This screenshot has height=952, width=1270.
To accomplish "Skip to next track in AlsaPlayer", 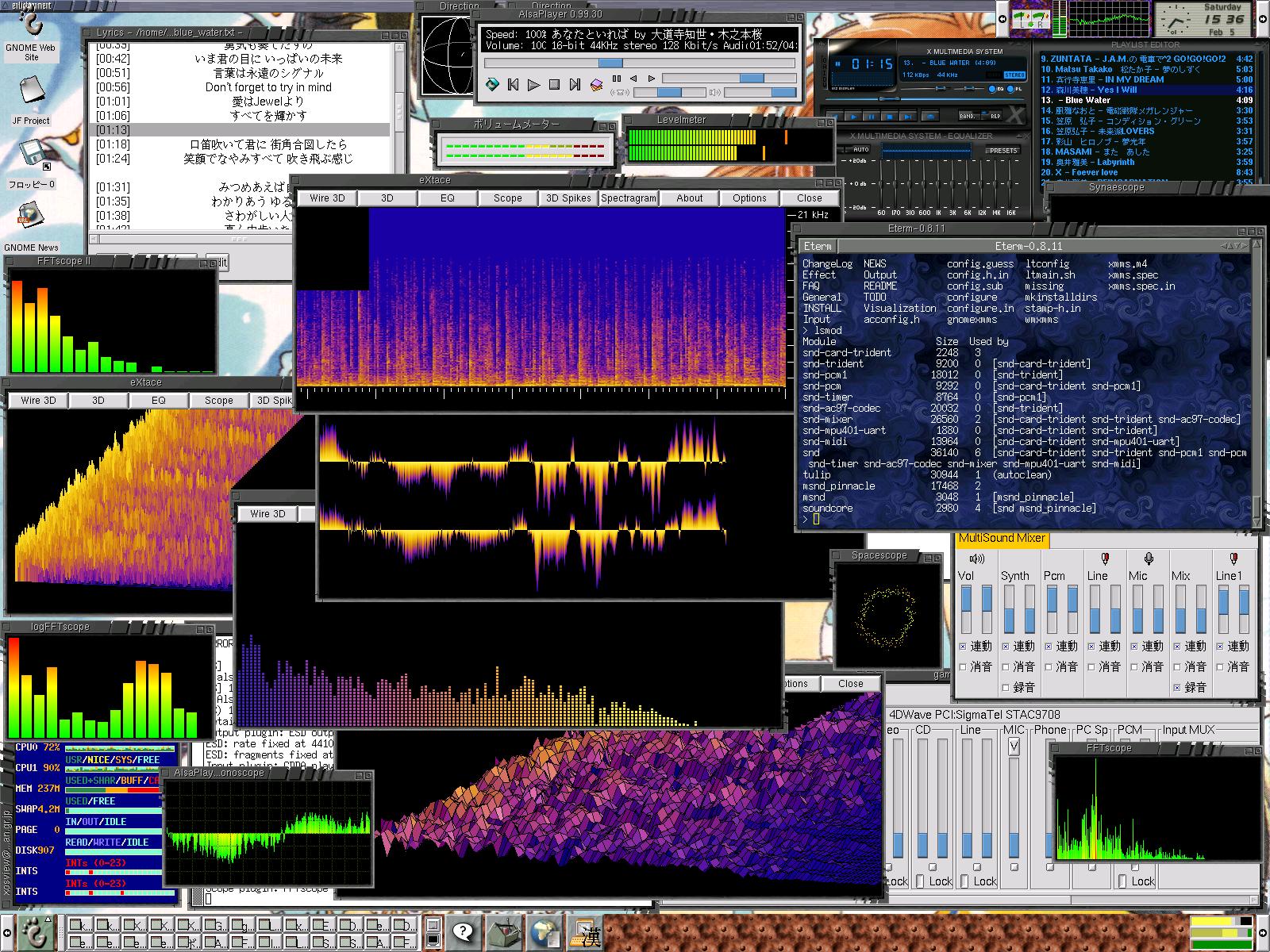I will click(x=575, y=84).
